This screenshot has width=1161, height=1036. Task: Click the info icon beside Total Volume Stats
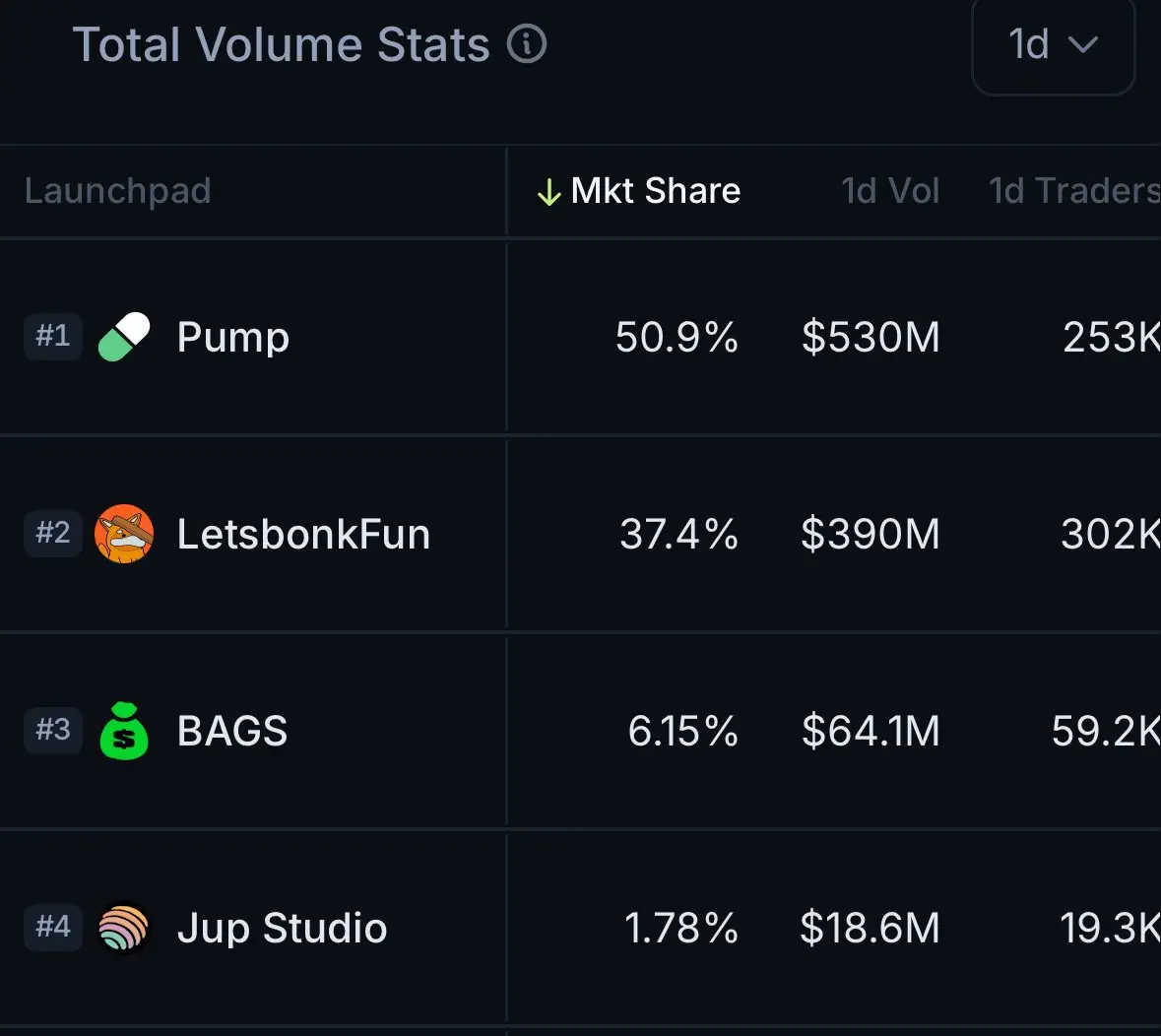[x=527, y=43]
